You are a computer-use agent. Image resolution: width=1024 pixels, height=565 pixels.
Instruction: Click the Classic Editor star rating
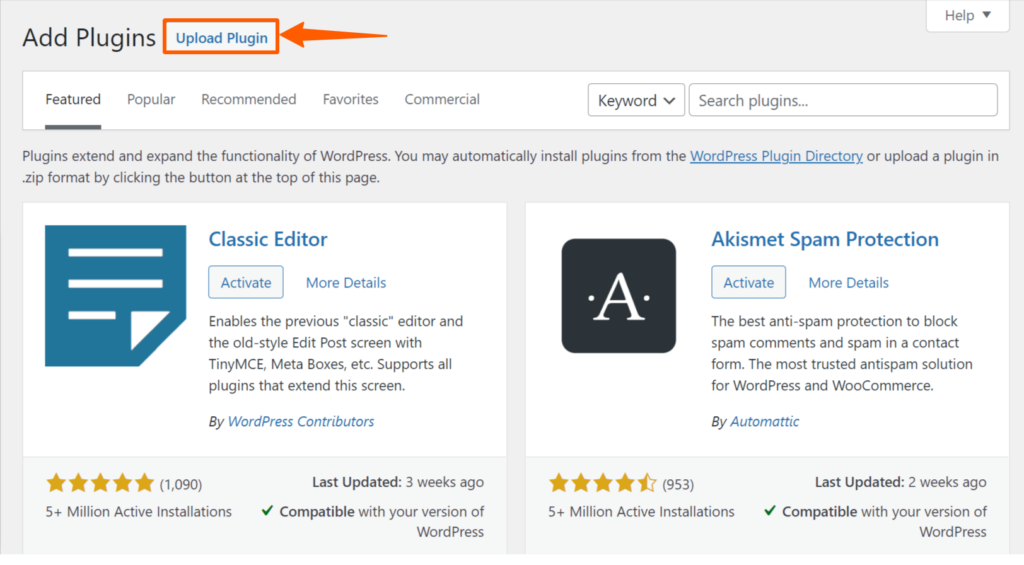pos(100,483)
